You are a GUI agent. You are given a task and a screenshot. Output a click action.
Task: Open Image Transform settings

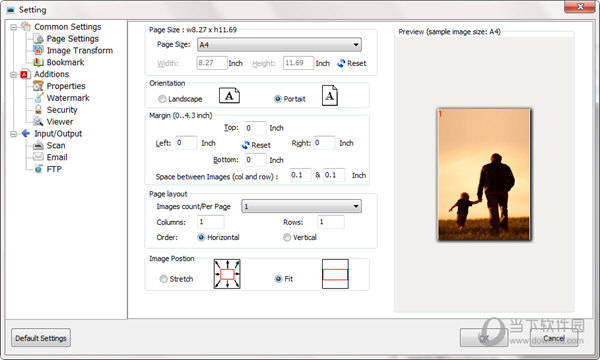(x=80, y=50)
